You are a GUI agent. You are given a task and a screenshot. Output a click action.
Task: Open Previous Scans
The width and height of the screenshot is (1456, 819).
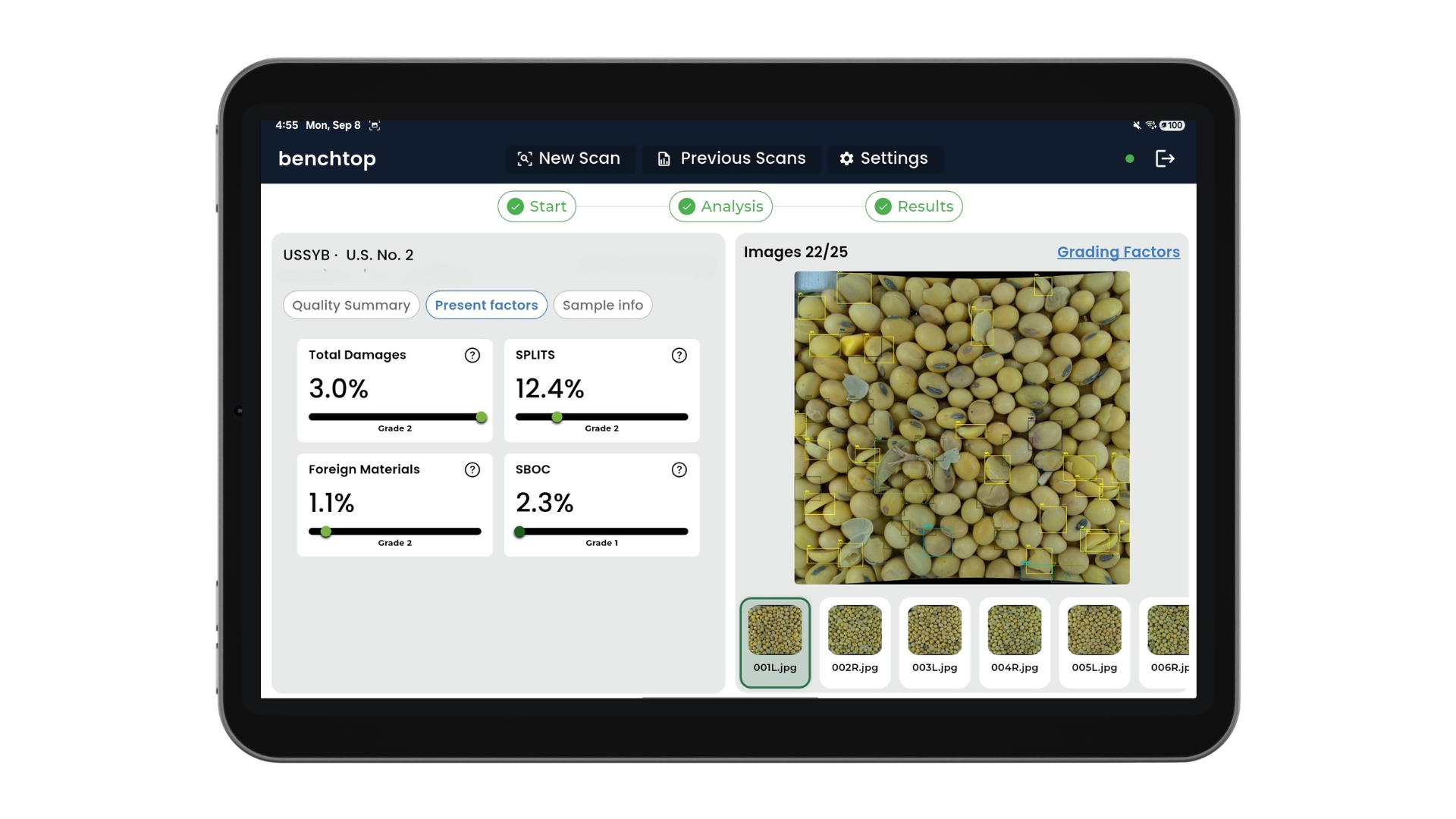click(731, 158)
